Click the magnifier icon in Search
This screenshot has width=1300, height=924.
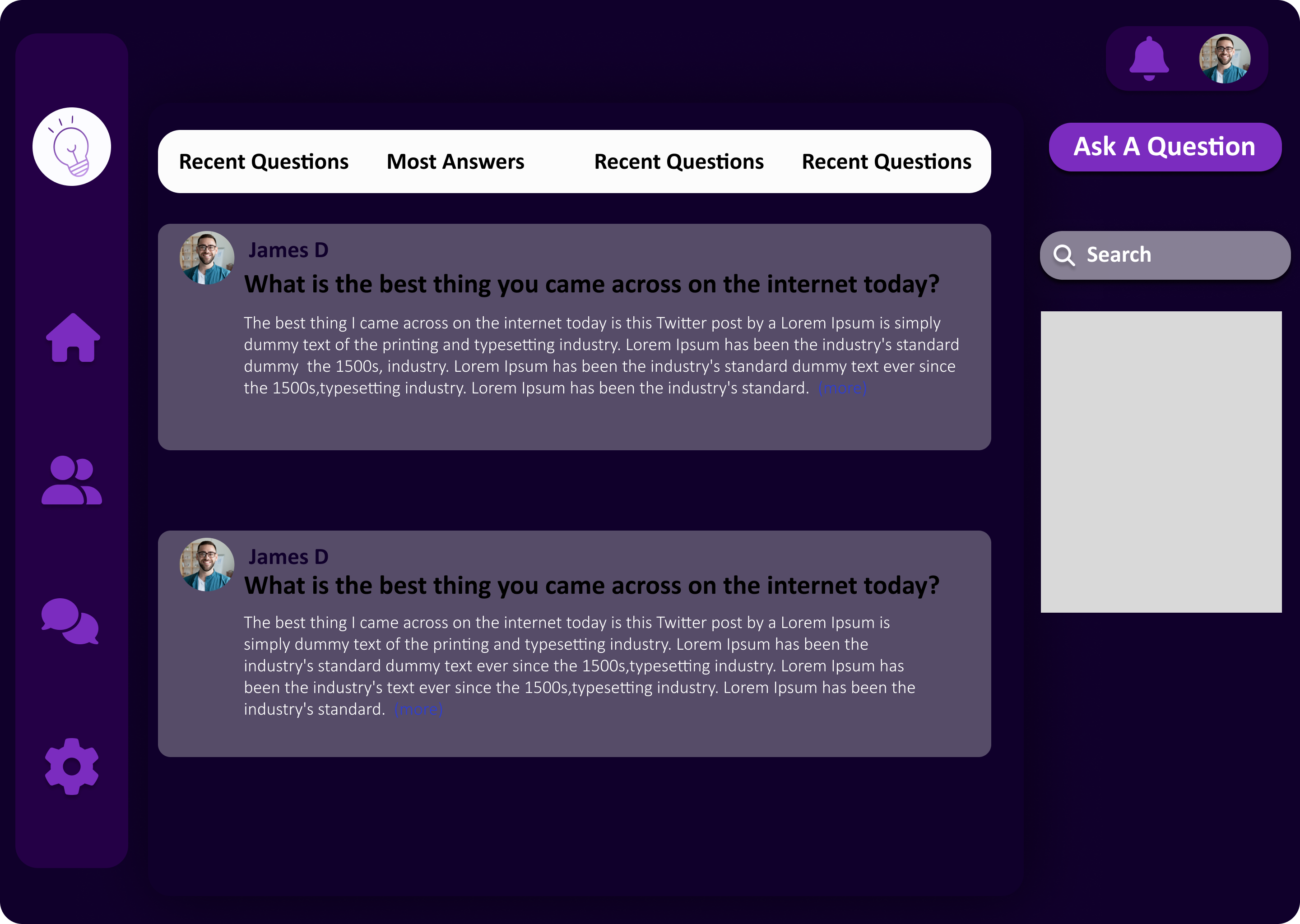[x=1063, y=255]
